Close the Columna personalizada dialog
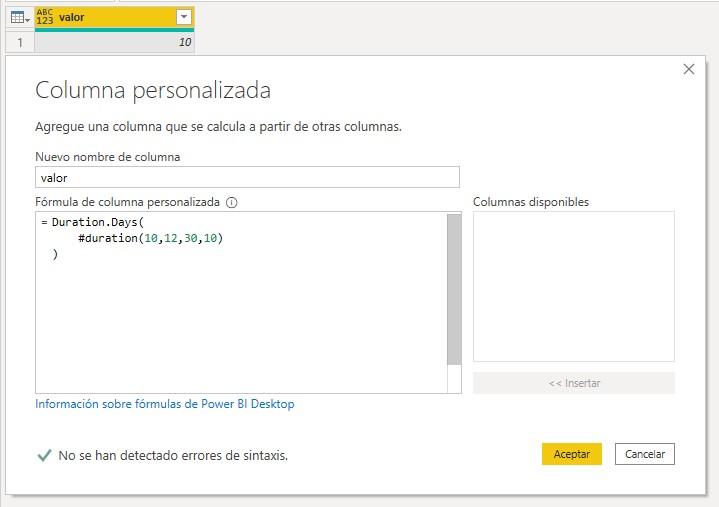This screenshot has width=719, height=507. [x=688, y=69]
